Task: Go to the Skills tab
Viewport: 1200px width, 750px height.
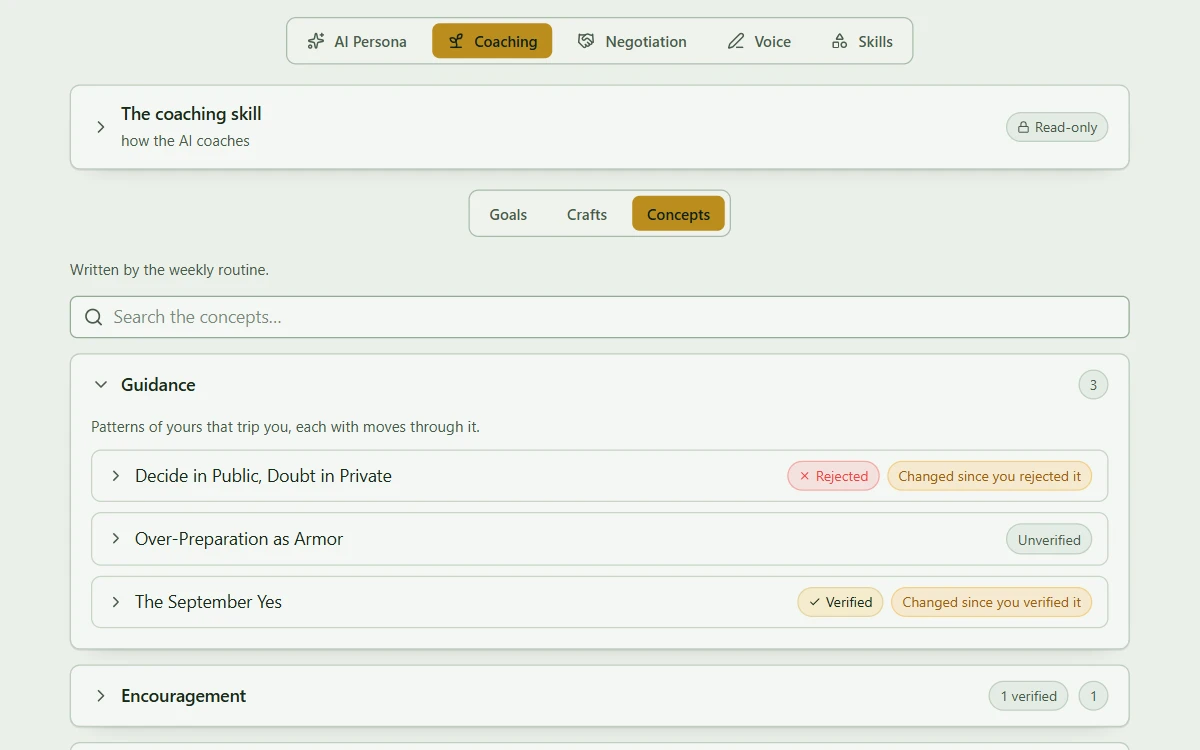Action: point(862,41)
